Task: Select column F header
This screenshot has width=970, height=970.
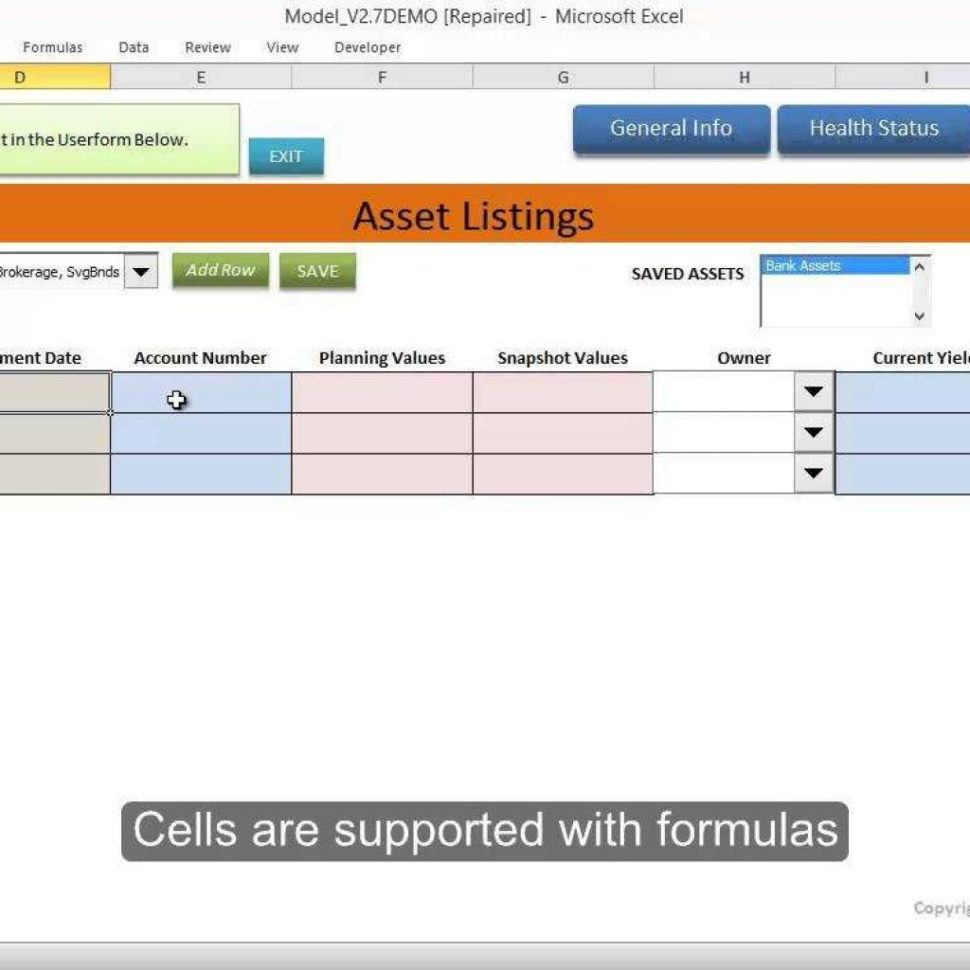Action: (382, 77)
